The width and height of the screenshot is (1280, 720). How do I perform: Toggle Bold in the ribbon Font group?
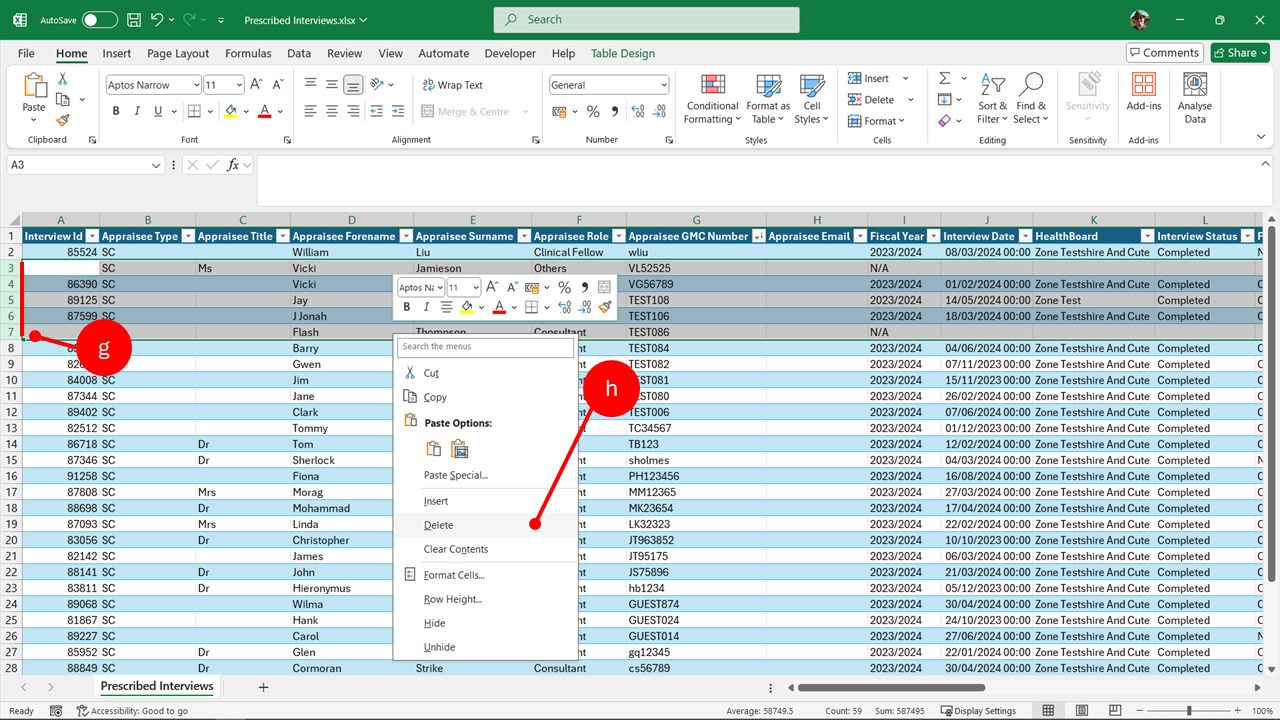[116, 111]
